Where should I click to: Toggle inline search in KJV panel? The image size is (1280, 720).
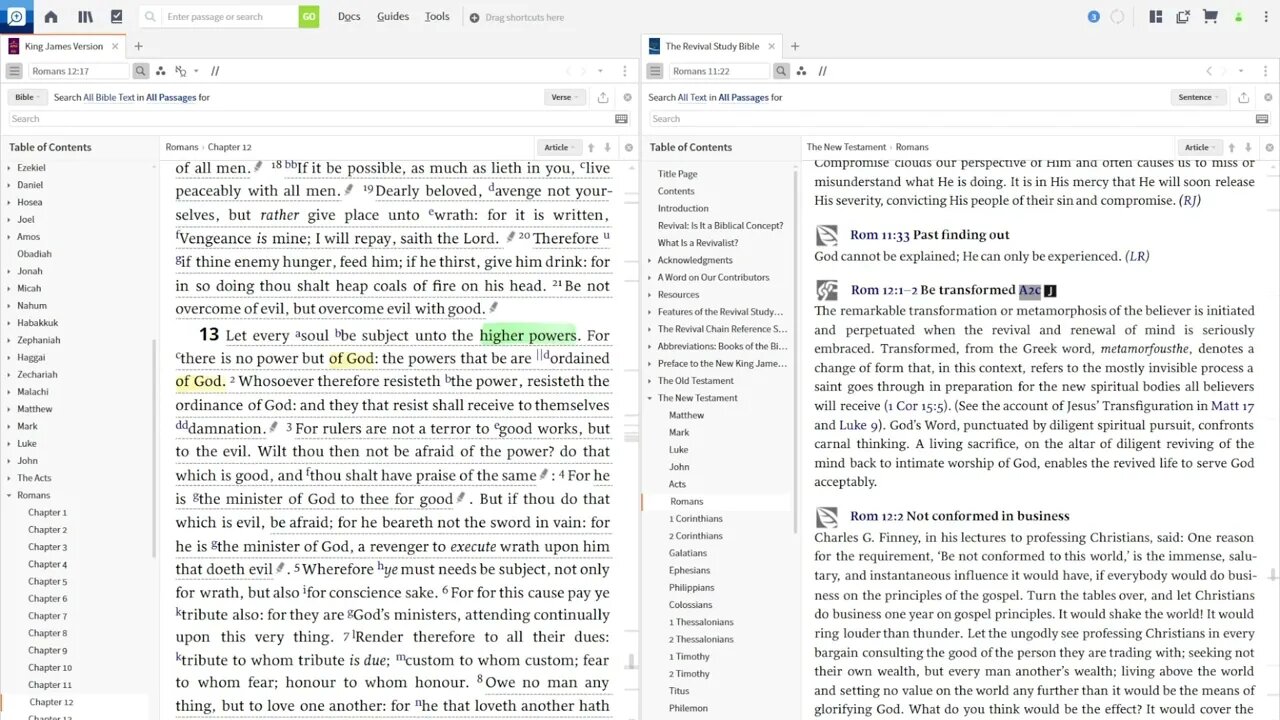[x=141, y=71]
